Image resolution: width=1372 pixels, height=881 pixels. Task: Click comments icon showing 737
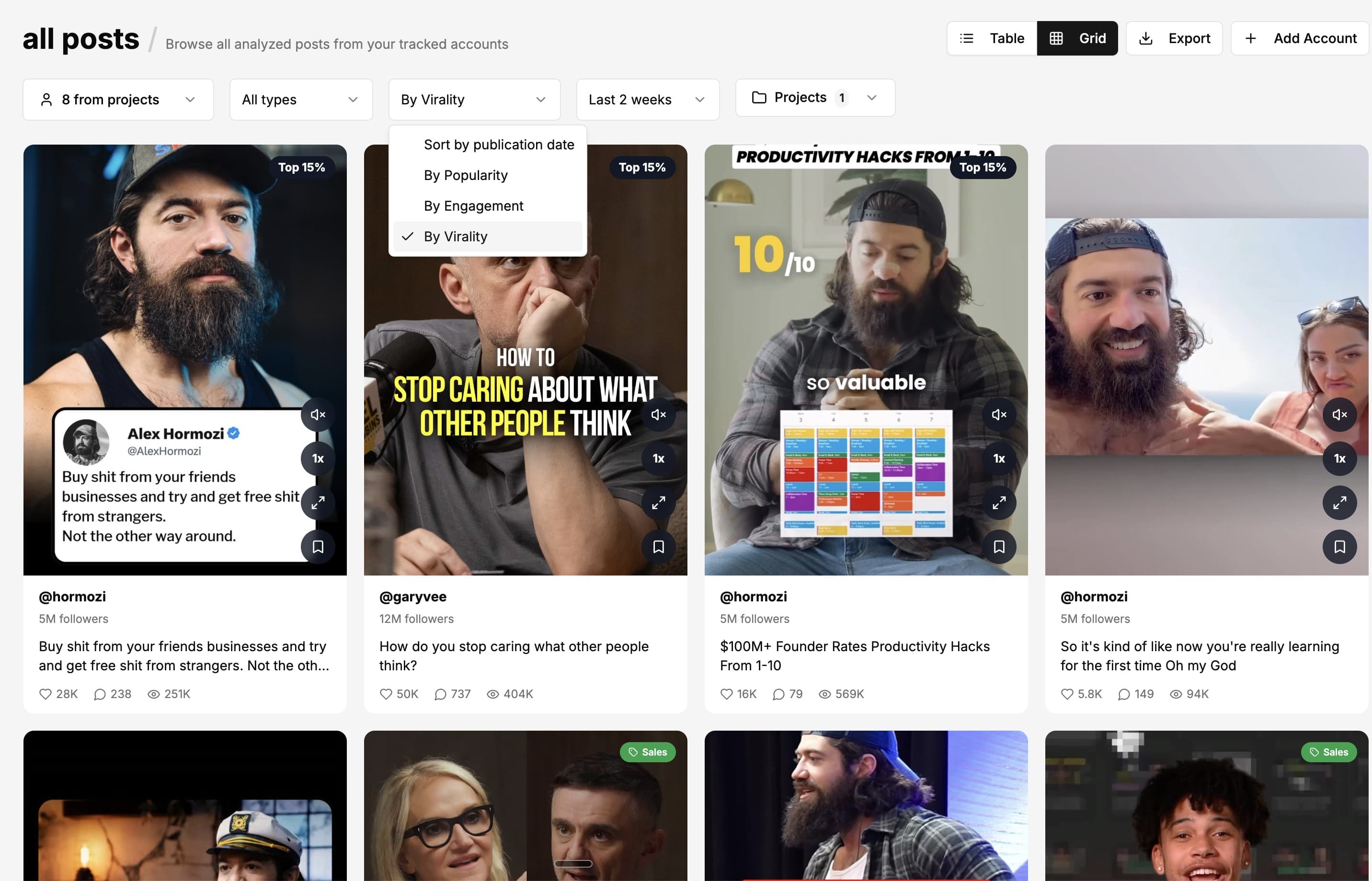440,694
